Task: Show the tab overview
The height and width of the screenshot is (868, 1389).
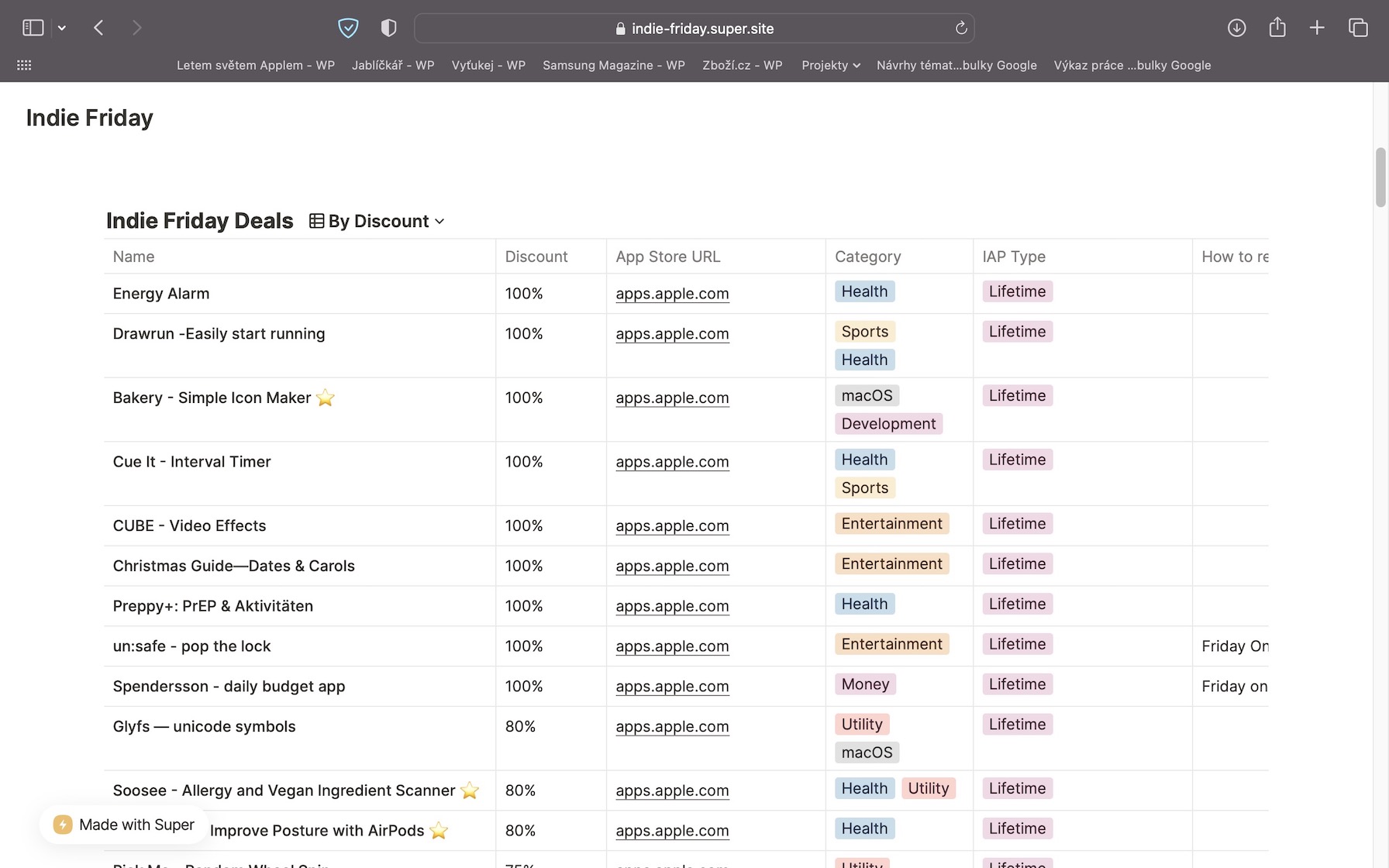Action: (1357, 28)
